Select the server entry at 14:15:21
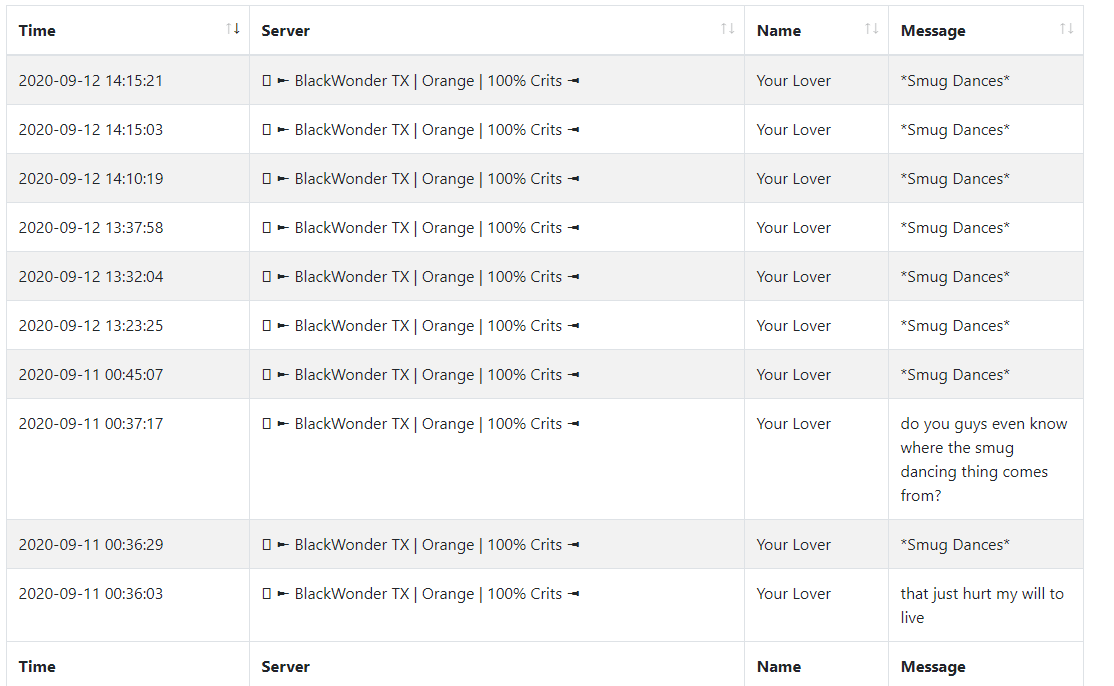Screen dimensions: 1114x686 coord(421,81)
